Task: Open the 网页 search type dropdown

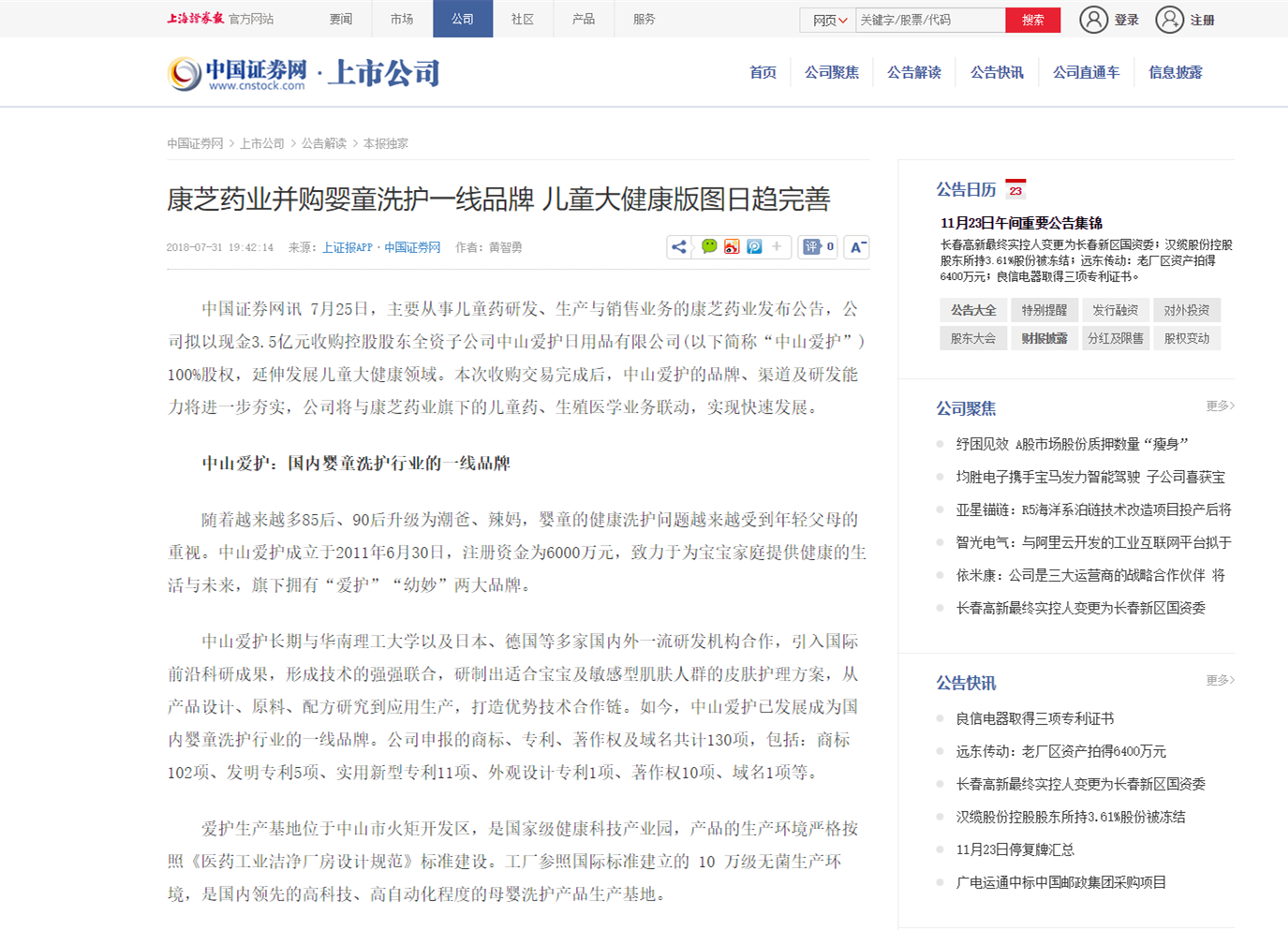Action: click(x=828, y=20)
